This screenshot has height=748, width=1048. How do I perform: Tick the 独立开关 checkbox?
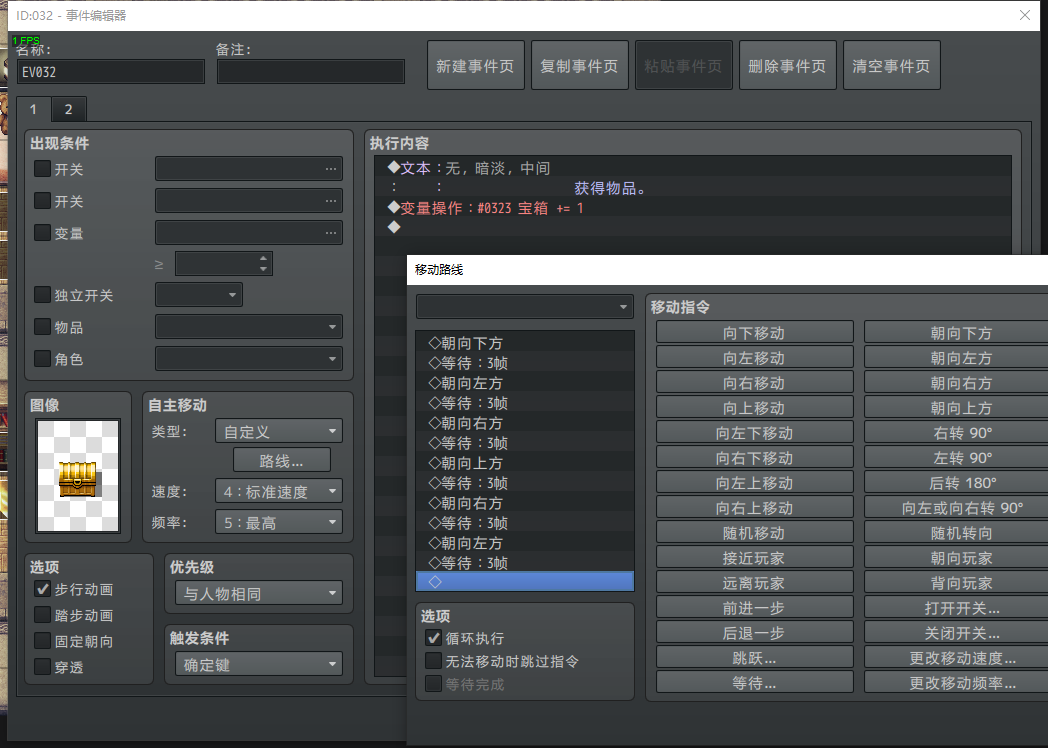point(42,295)
